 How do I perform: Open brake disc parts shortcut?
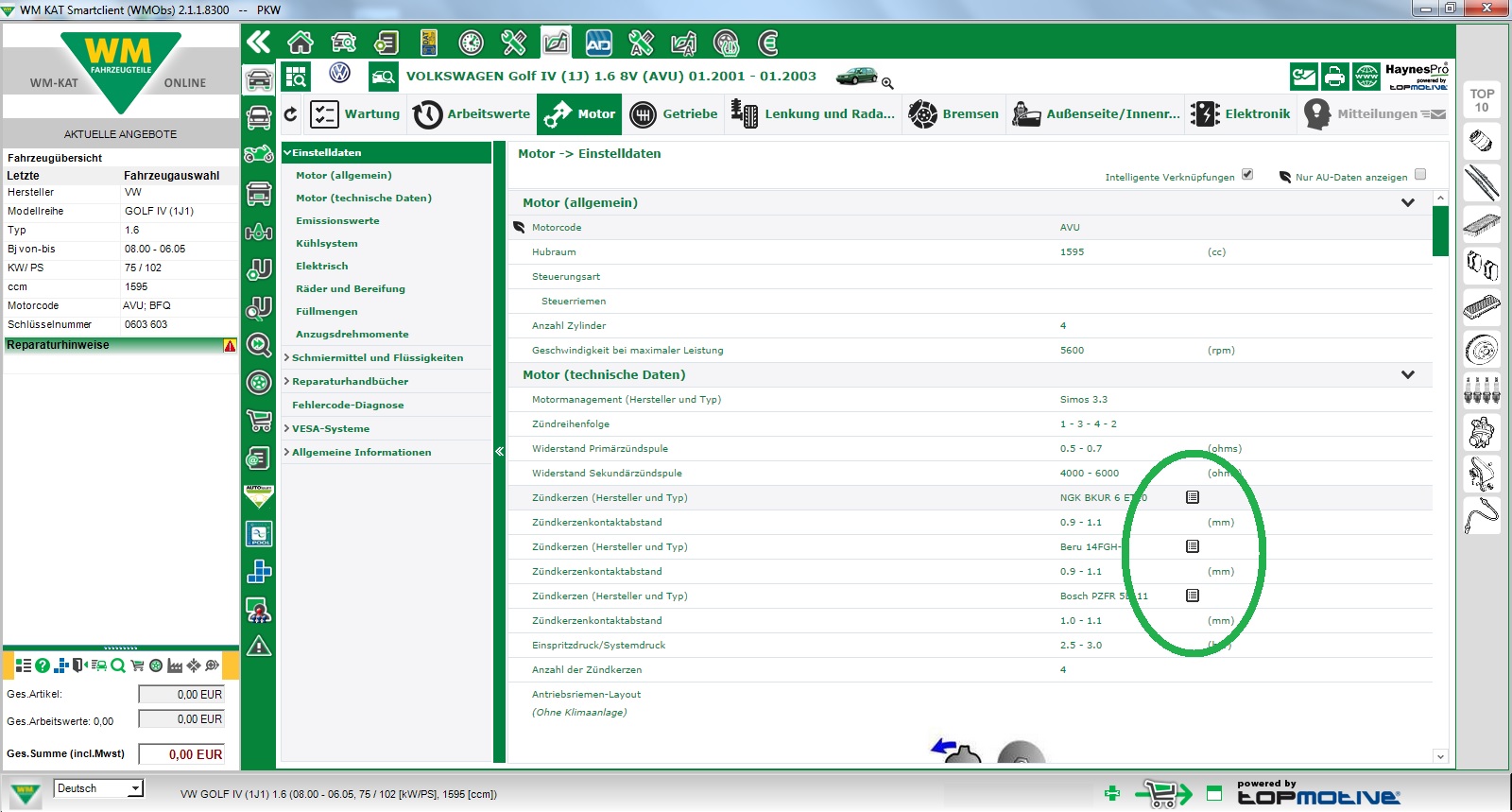click(x=1482, y=350)
